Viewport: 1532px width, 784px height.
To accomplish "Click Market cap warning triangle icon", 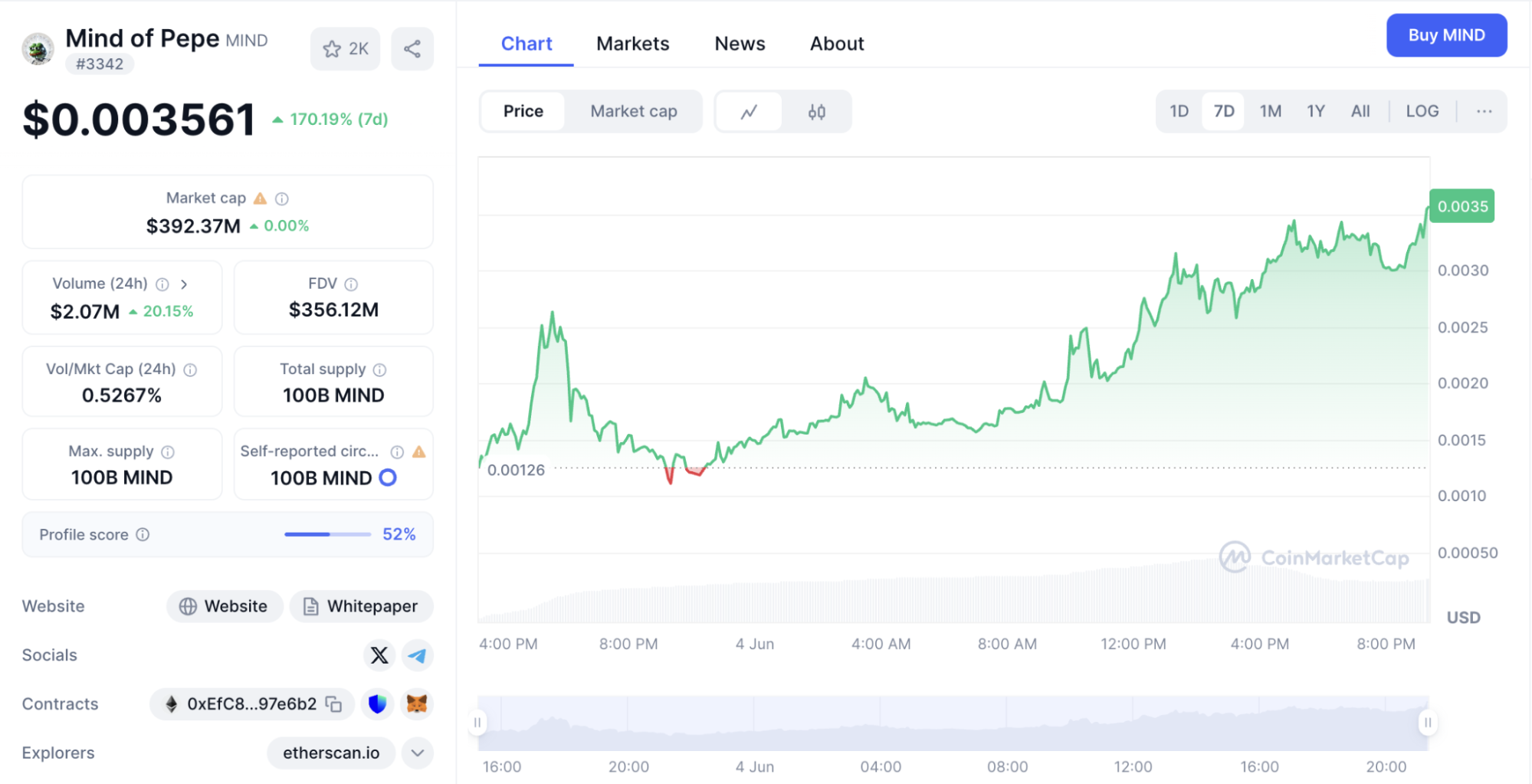I will click(260, 198).
